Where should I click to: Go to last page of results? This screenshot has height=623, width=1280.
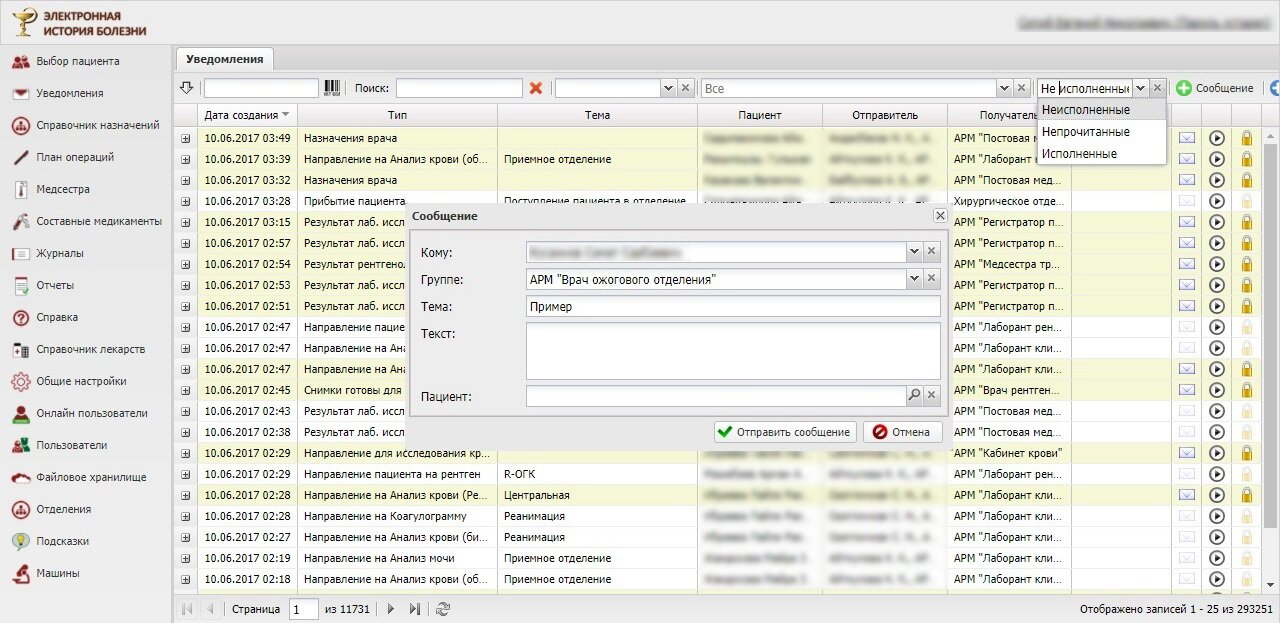[415, 608]
